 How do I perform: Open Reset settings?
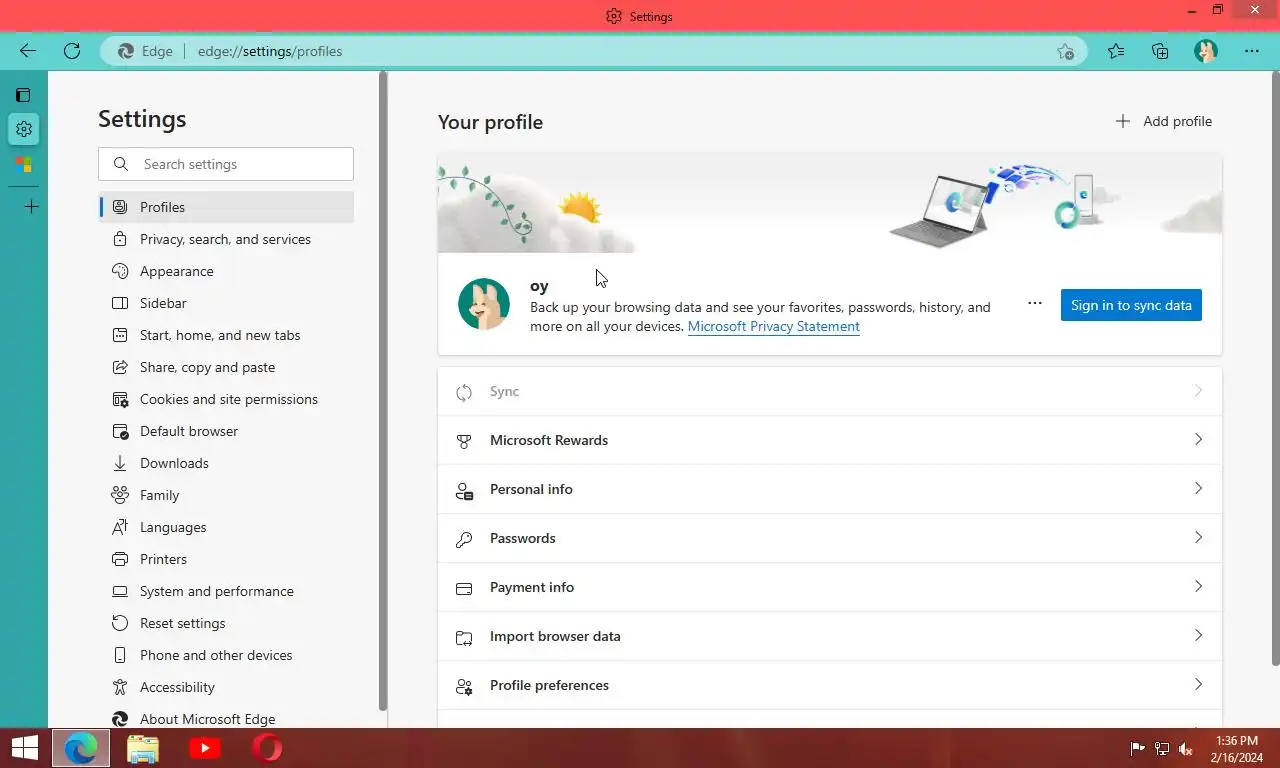click(x=226, y=623)
